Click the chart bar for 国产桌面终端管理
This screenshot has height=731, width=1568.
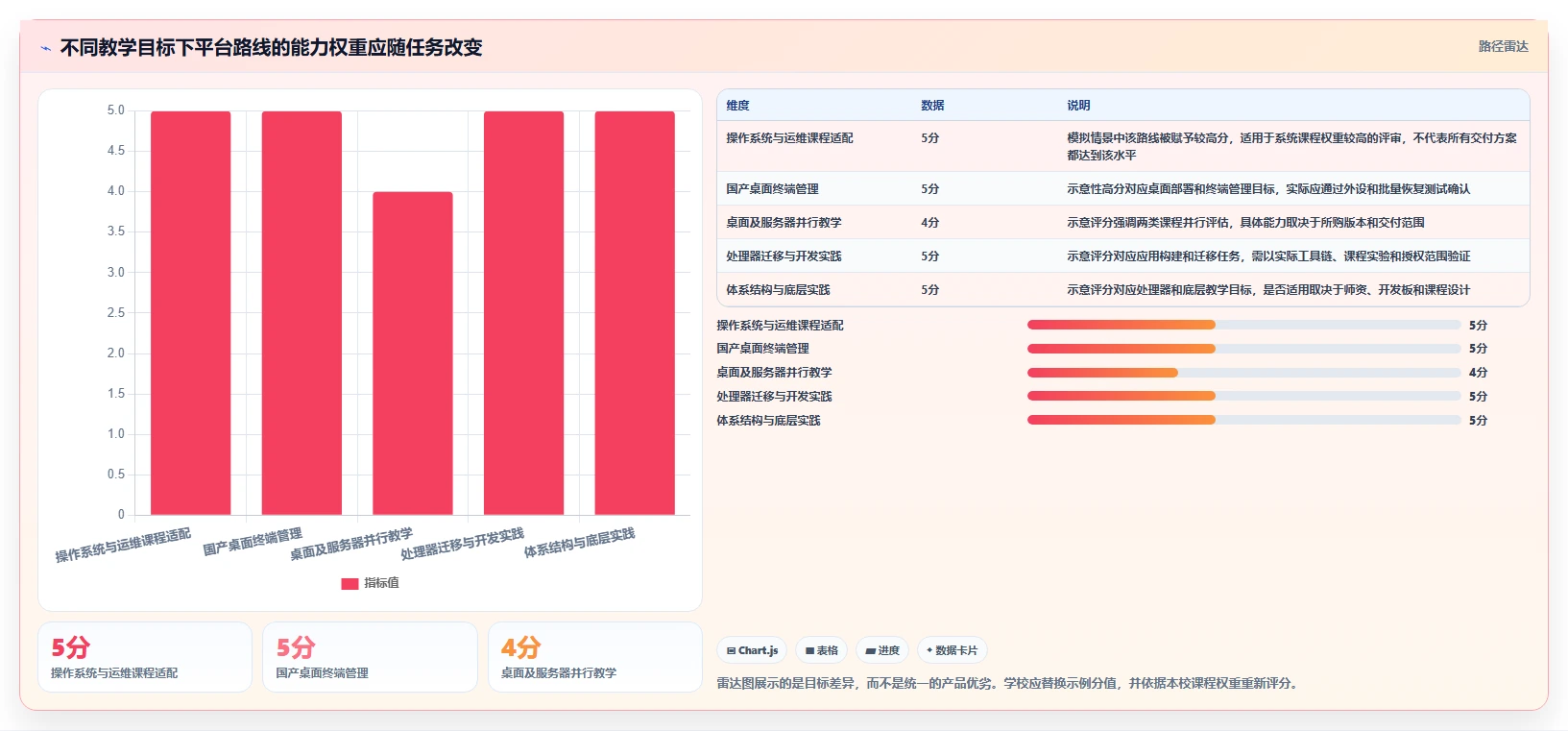click(x=302, y=313)
